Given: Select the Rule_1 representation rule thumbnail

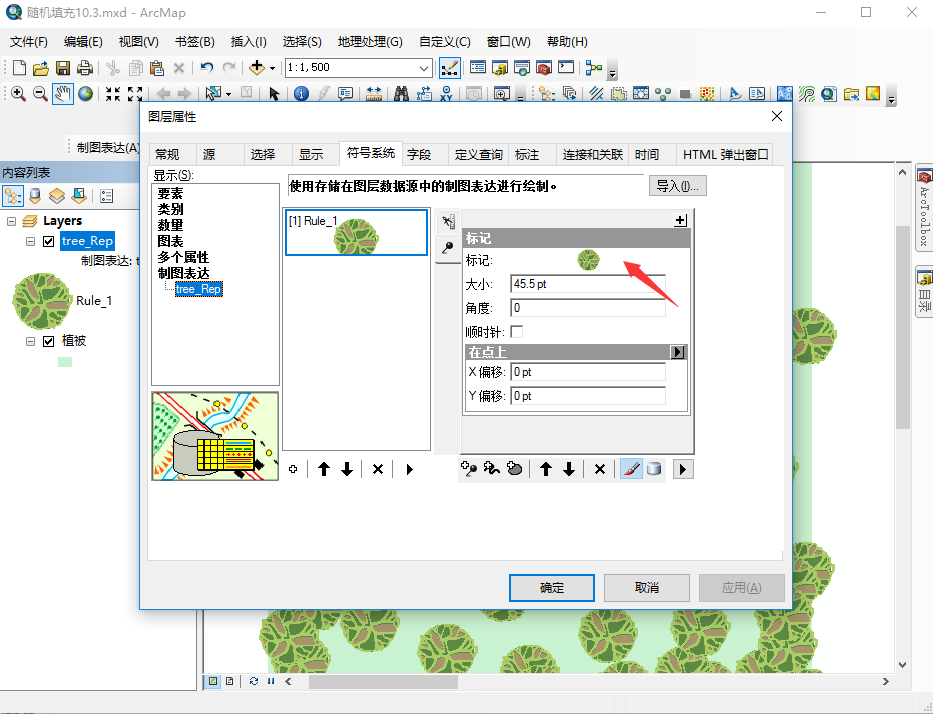Looking at the screenshot, I should coord(356,232).
